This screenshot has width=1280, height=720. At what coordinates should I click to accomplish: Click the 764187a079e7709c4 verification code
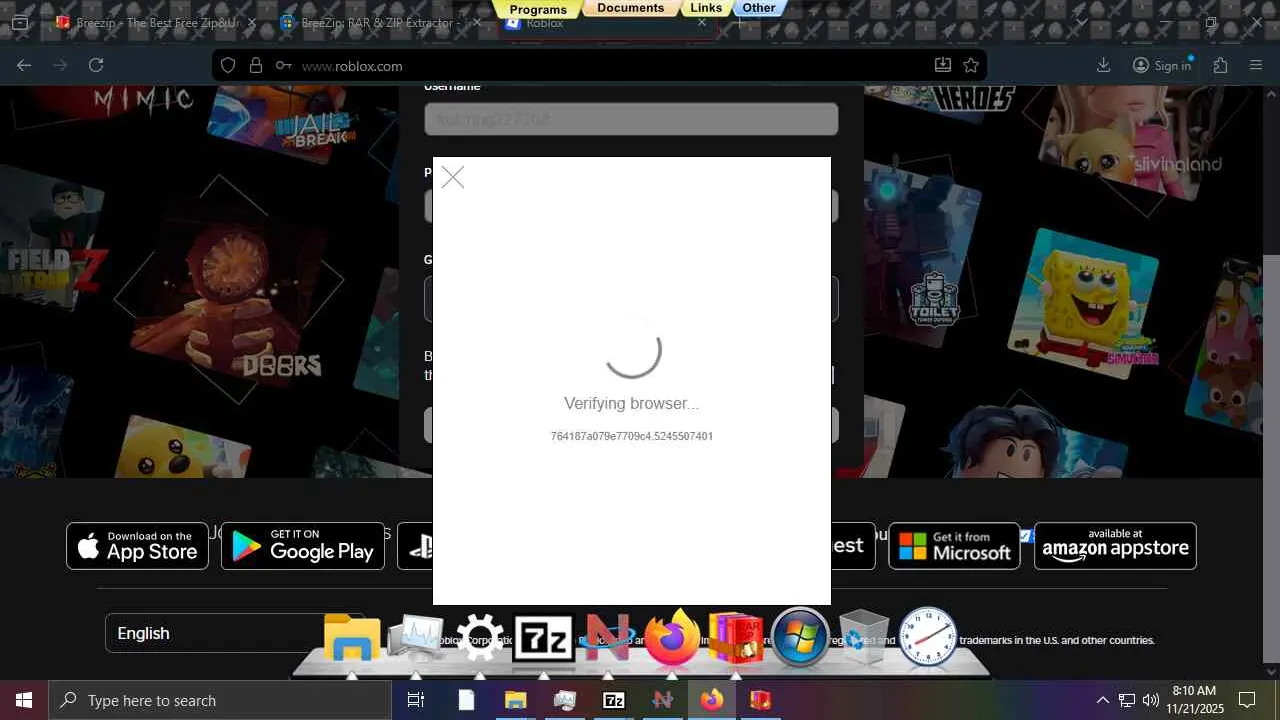coord(632,436)
